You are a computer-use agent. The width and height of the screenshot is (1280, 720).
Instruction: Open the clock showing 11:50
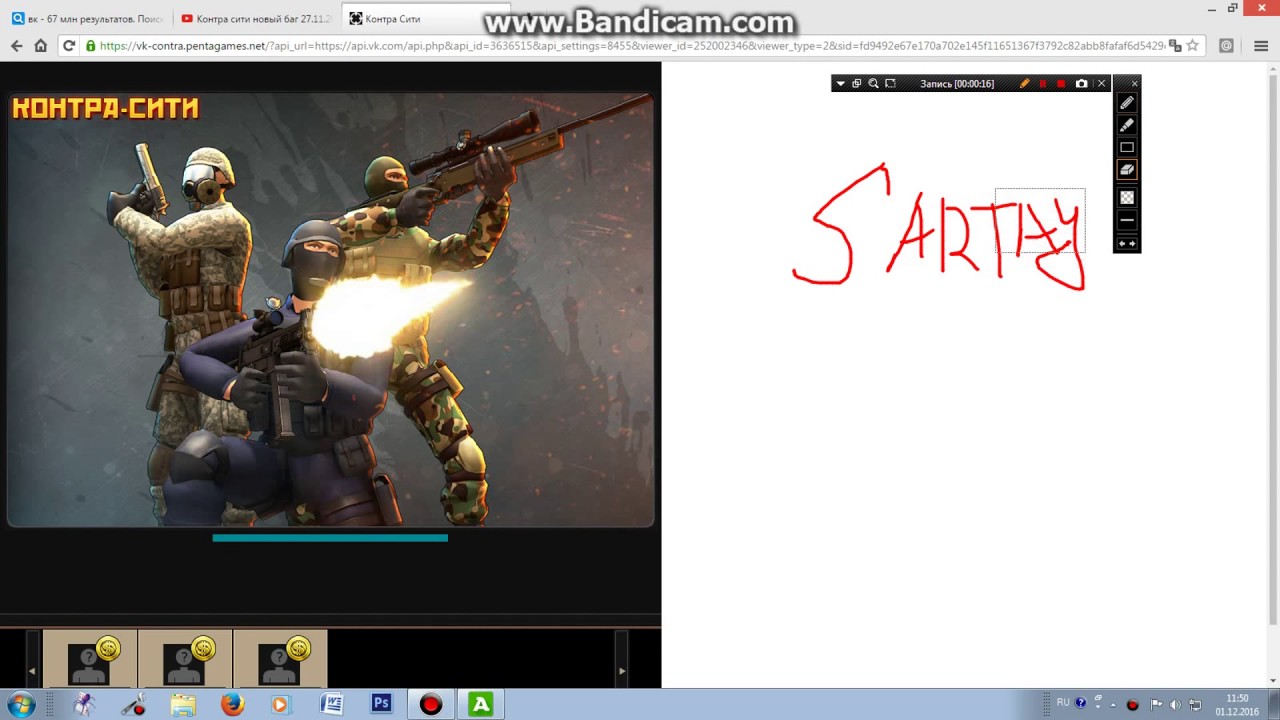pos(1237,704)
